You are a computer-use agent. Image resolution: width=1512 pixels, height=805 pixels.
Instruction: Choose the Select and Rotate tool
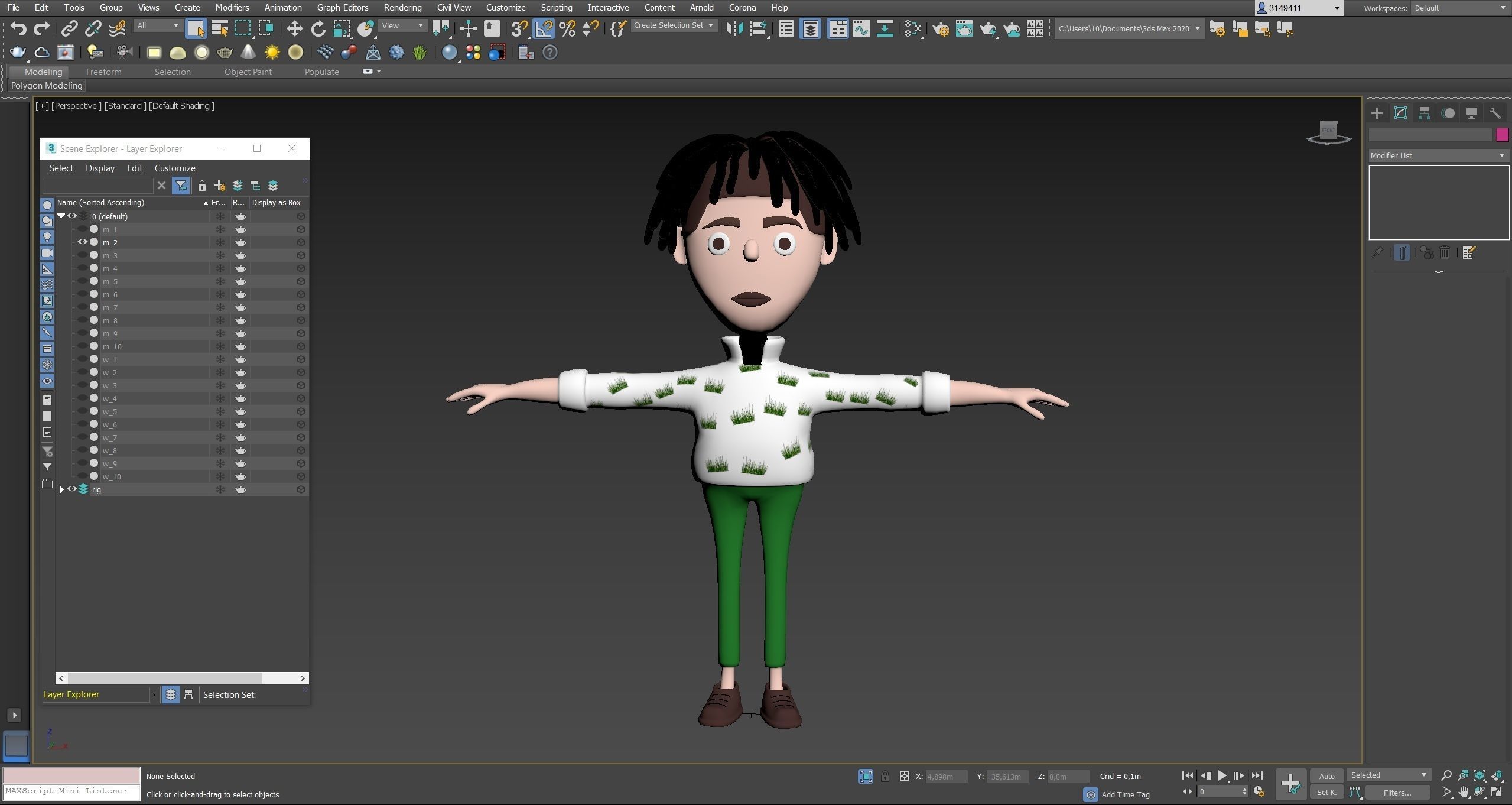318,28
